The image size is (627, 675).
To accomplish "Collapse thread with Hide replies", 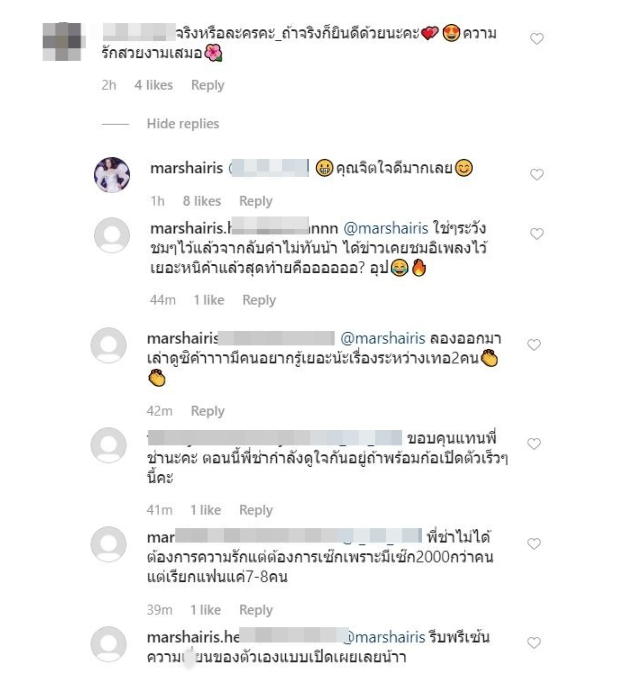I will pyautogui.click(x=183, y=124).
